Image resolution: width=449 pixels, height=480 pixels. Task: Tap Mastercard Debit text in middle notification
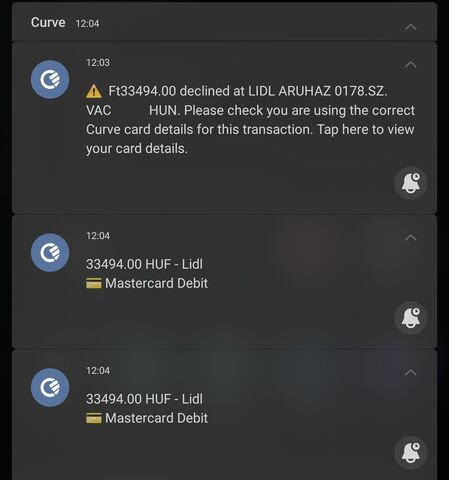click(156, 283)
